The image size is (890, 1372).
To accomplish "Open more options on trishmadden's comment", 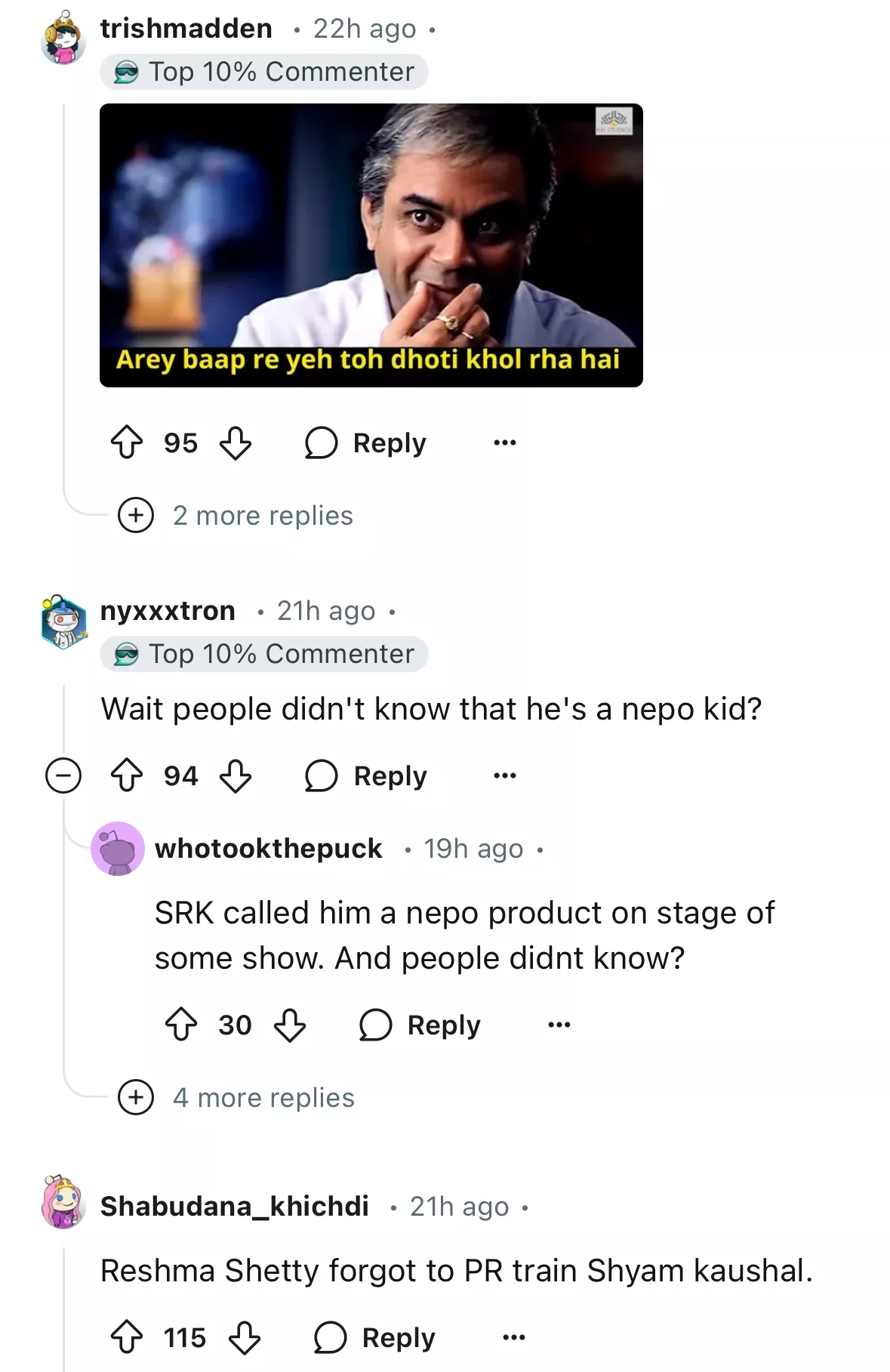I will coord(504,442).
